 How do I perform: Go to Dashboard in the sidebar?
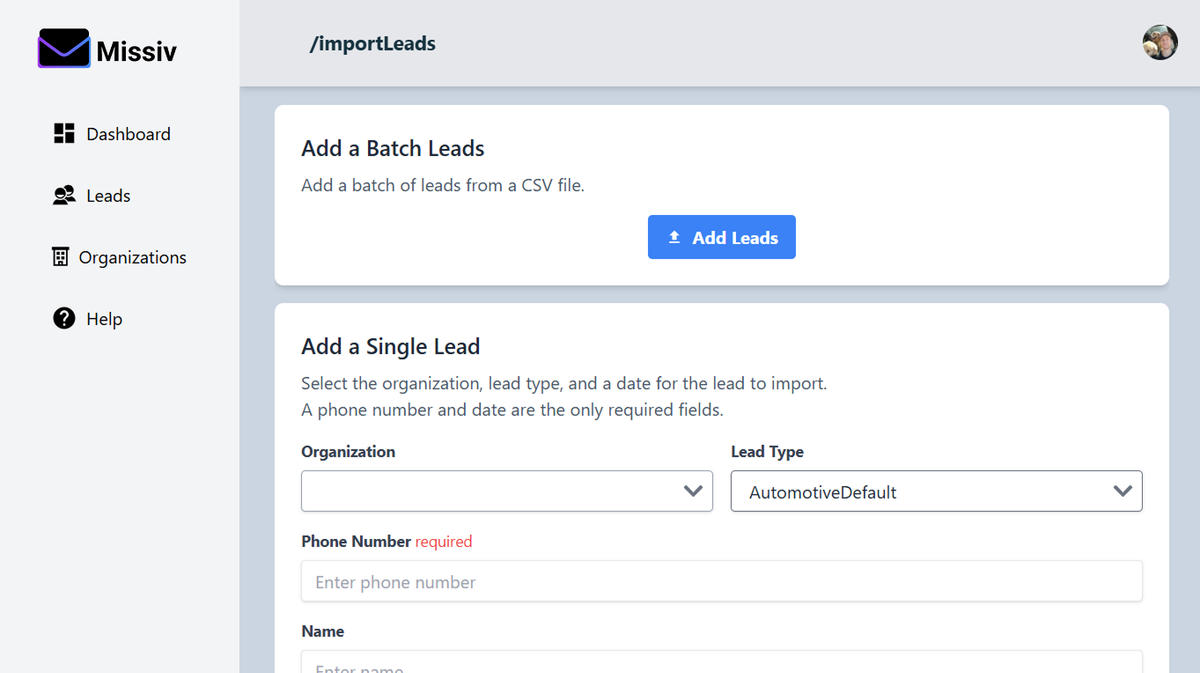click(x=128, y=134)
